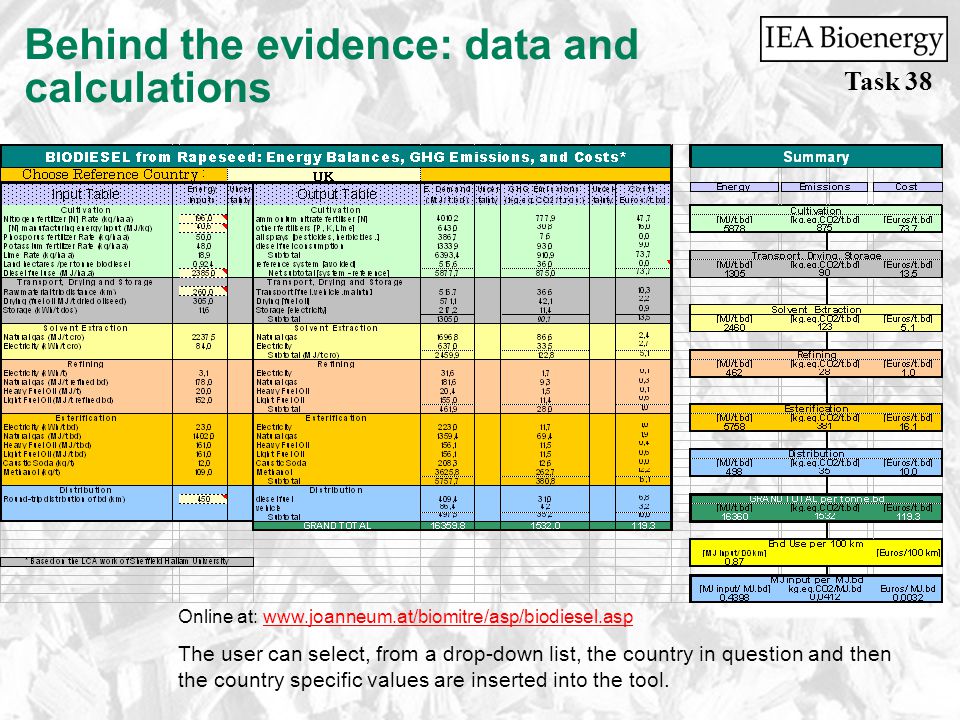Click the 'ammonium nitrate fertiliser' output row label

click(x=312, y=219)
